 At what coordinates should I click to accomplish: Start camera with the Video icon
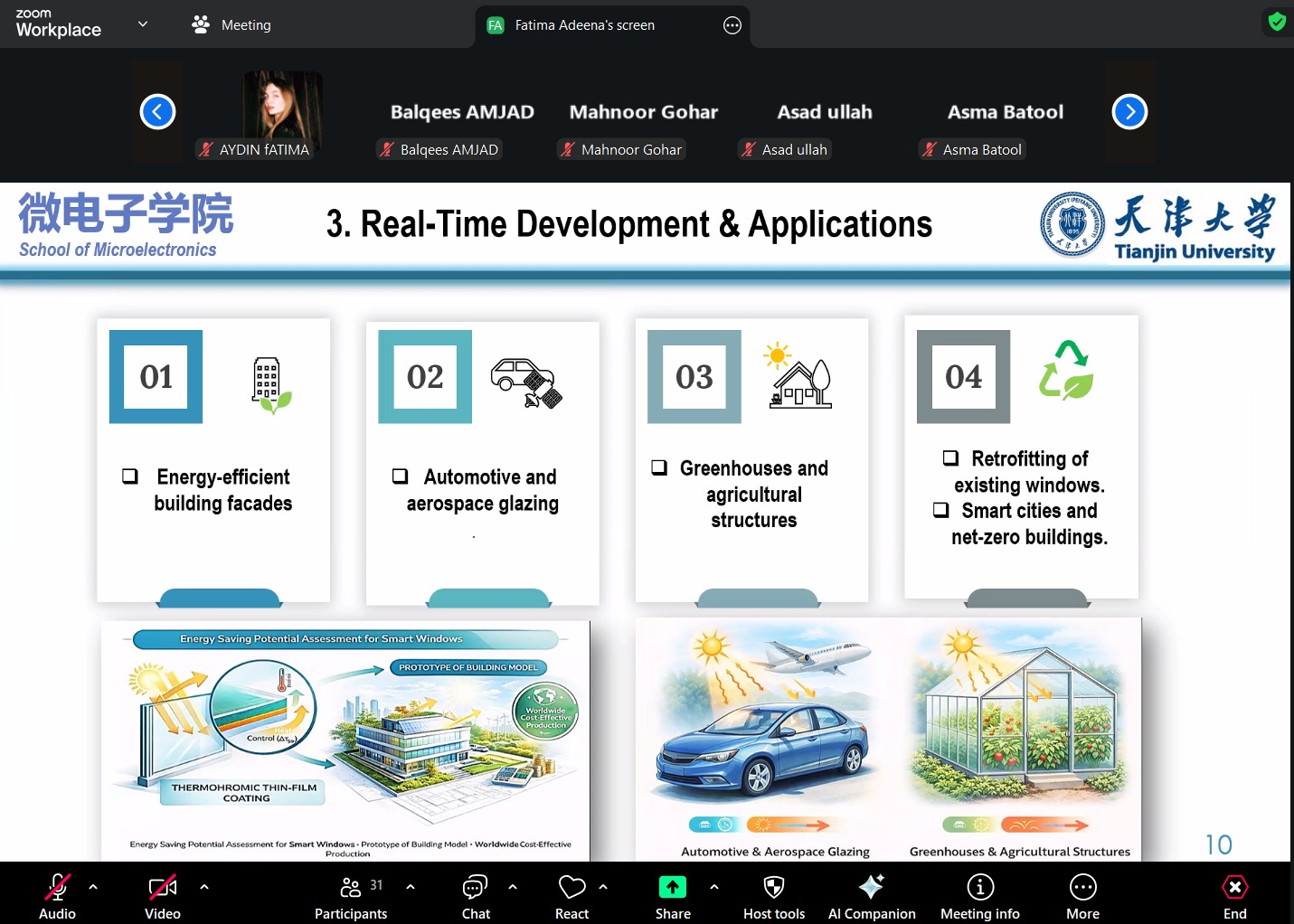point(163,887)
